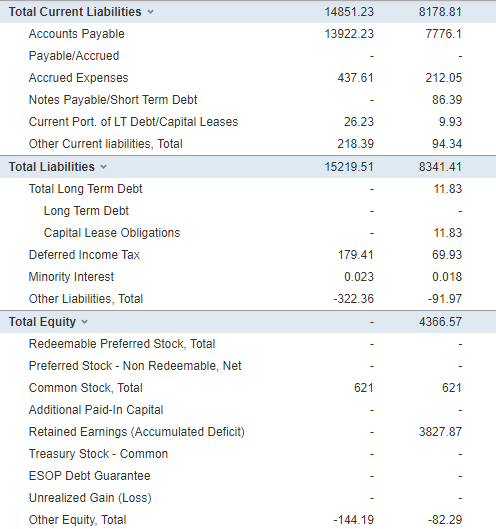Screen dimensions: 496x529
Task: Click Other Current liabilities, Total label
Action: [106, 144]
